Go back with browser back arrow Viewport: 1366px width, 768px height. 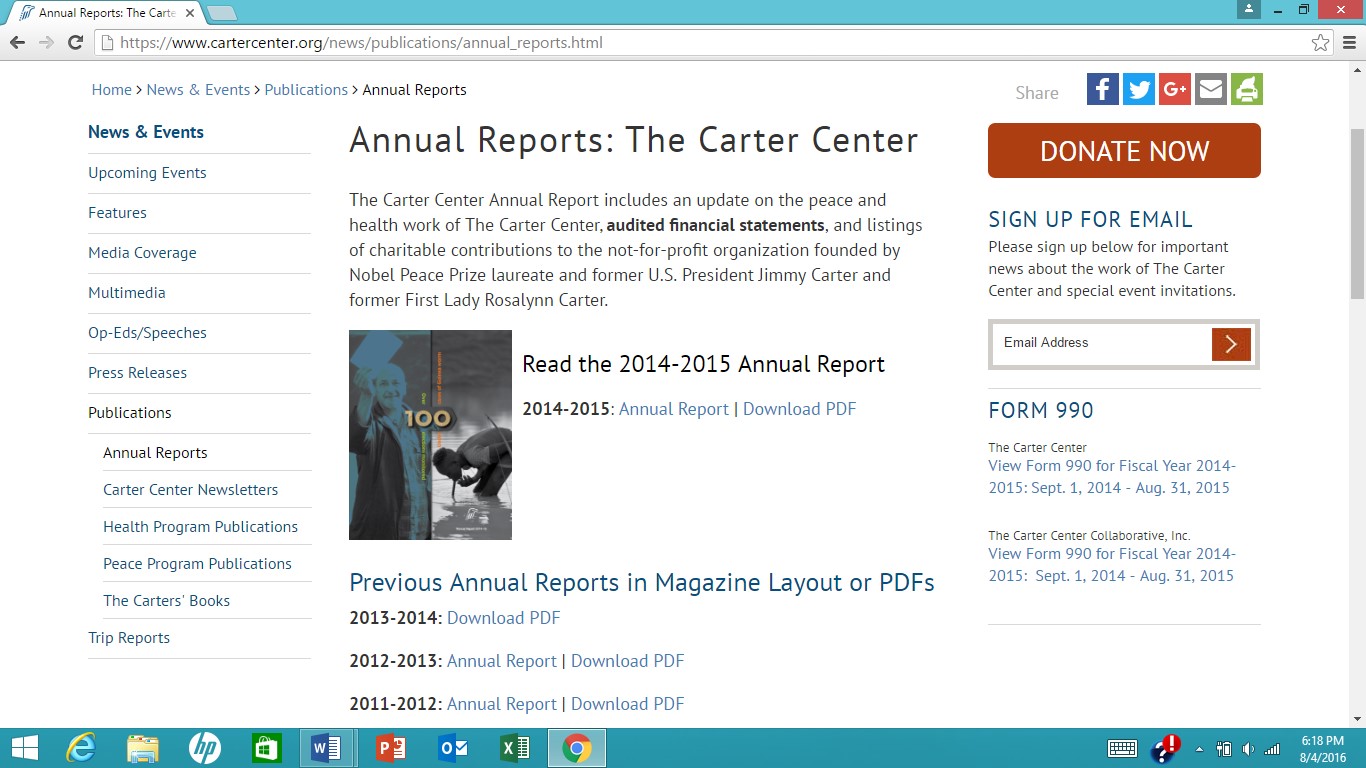[17, 42]
